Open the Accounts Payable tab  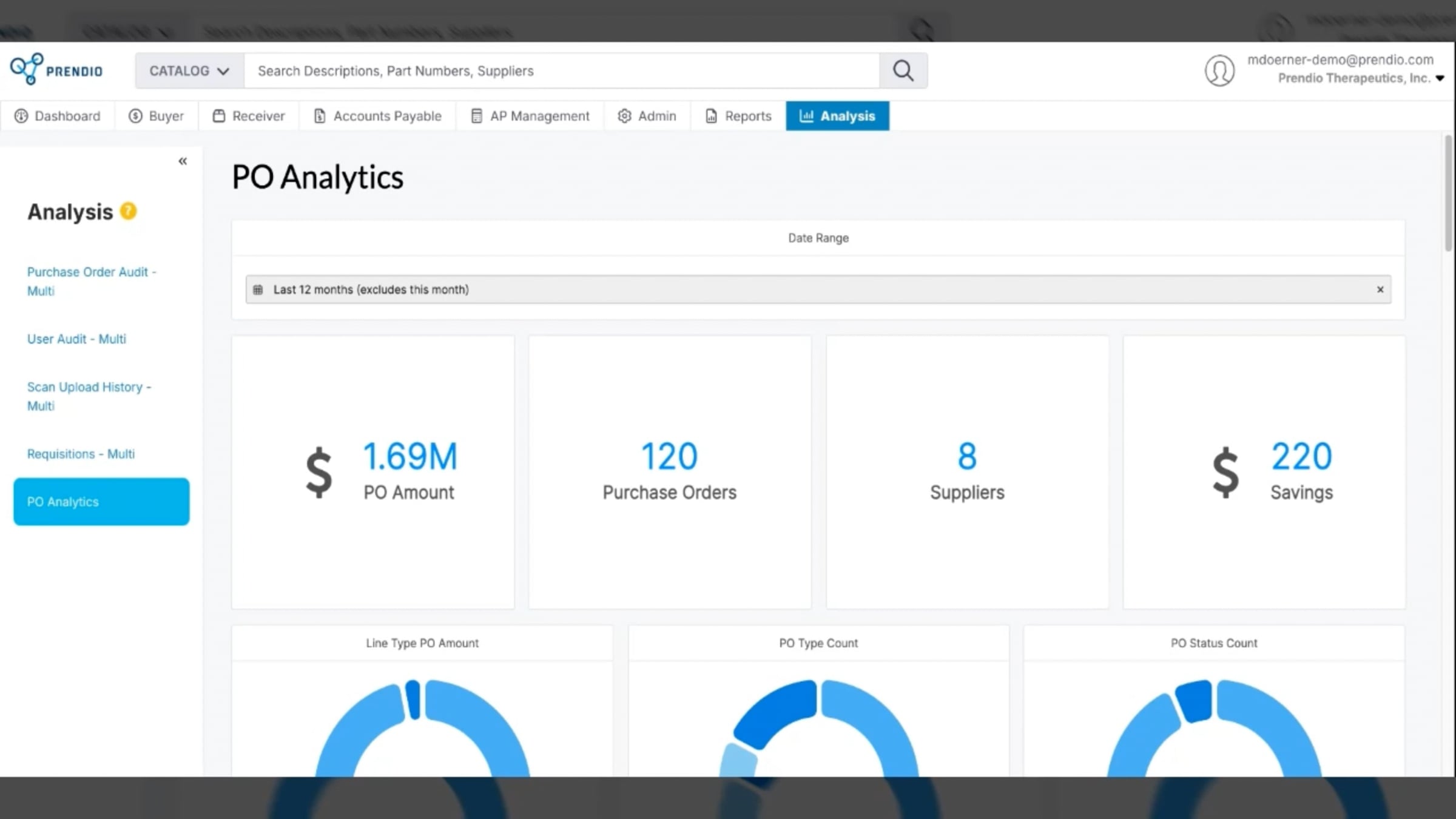(377, 116)
